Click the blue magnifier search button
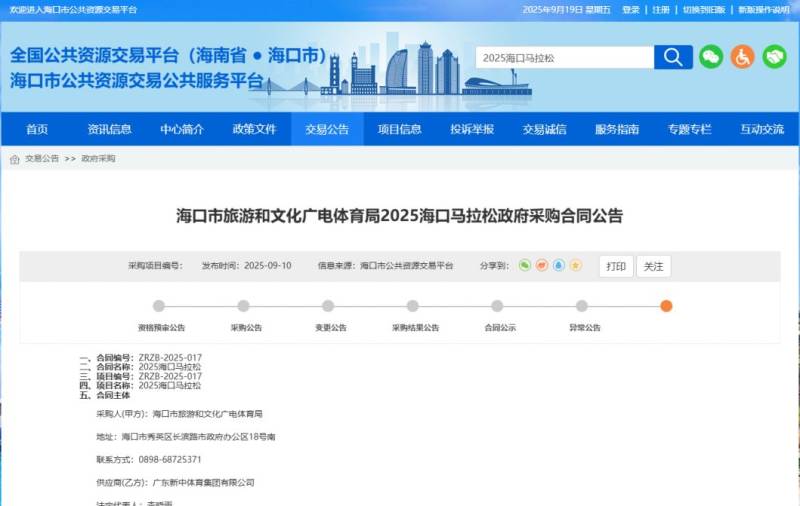Image resolution: width=800 pixels, height=506 pixels. [x=673, y=57]
